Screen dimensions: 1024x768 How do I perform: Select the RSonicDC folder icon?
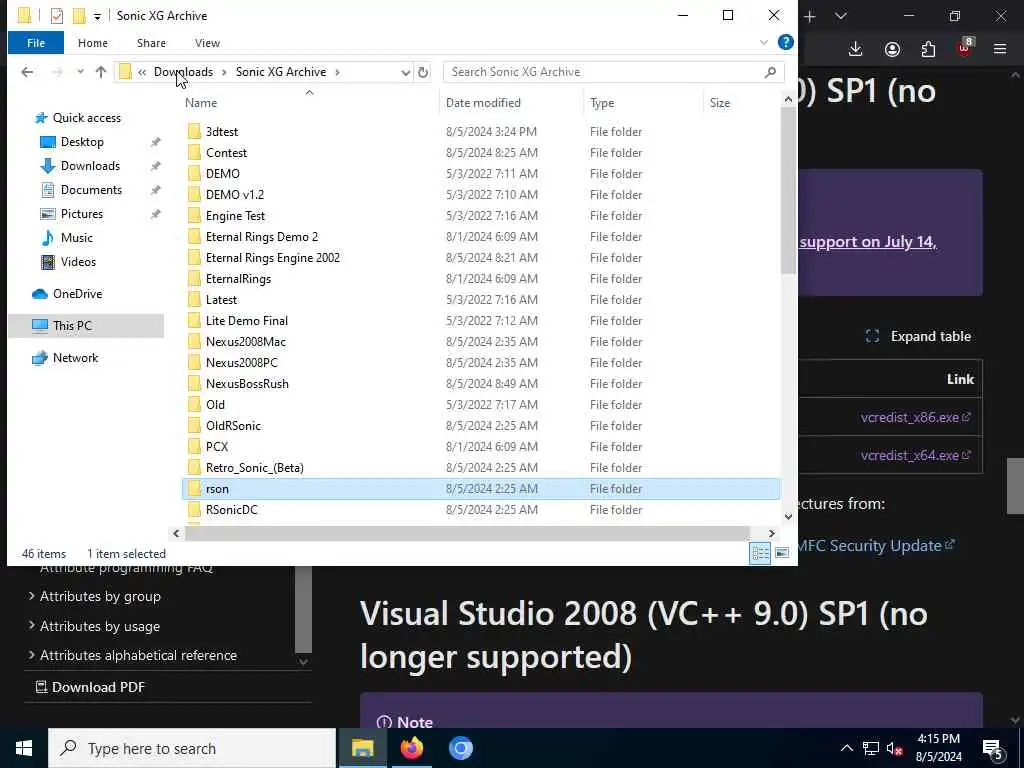click(194, 509)
